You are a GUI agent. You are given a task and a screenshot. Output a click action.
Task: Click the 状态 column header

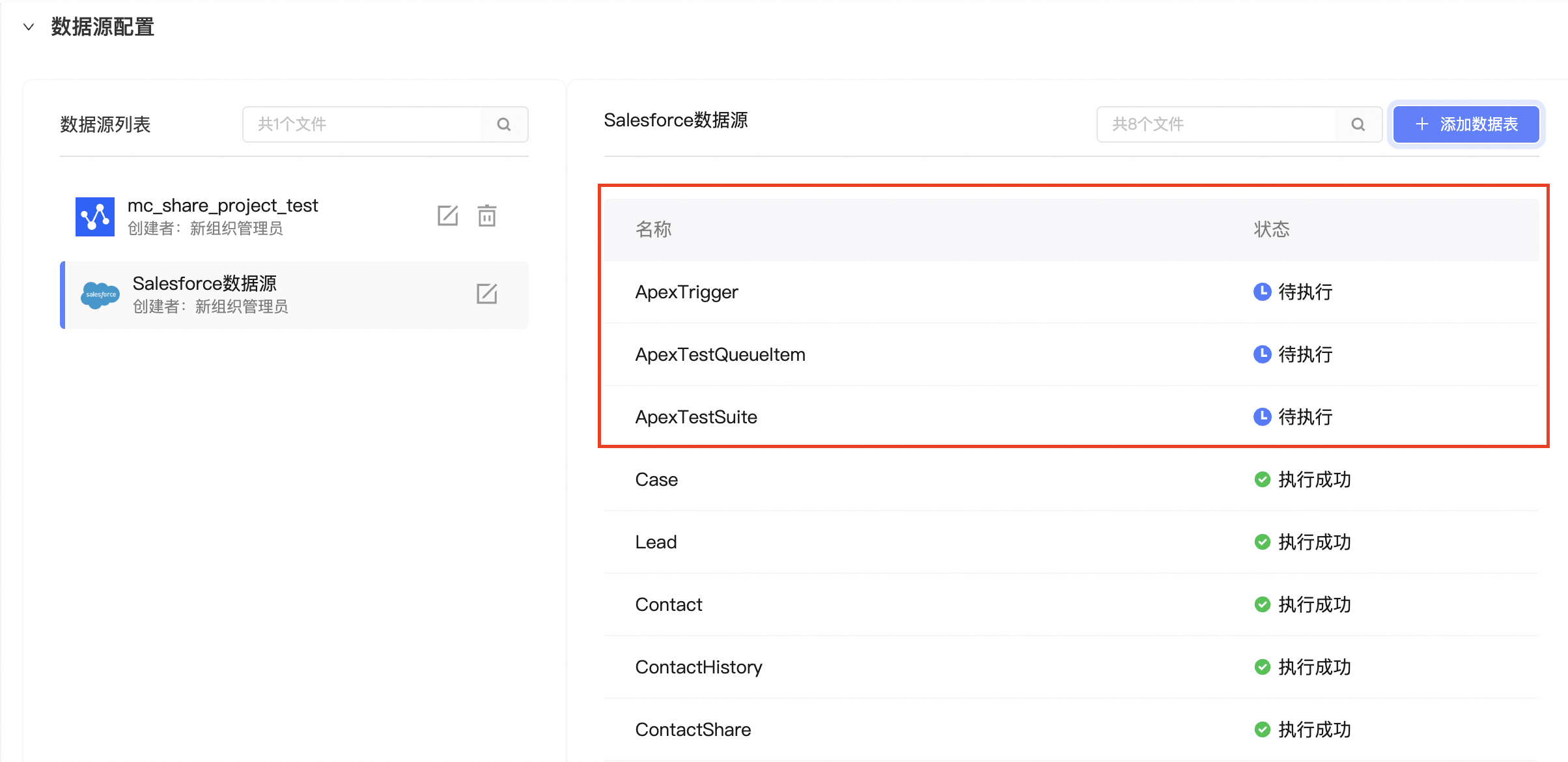coord(1272,229)
